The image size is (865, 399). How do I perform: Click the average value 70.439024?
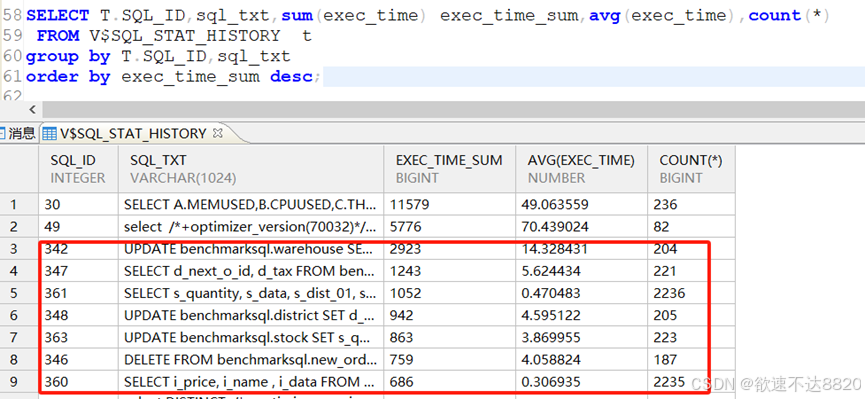tap(581, 227)
